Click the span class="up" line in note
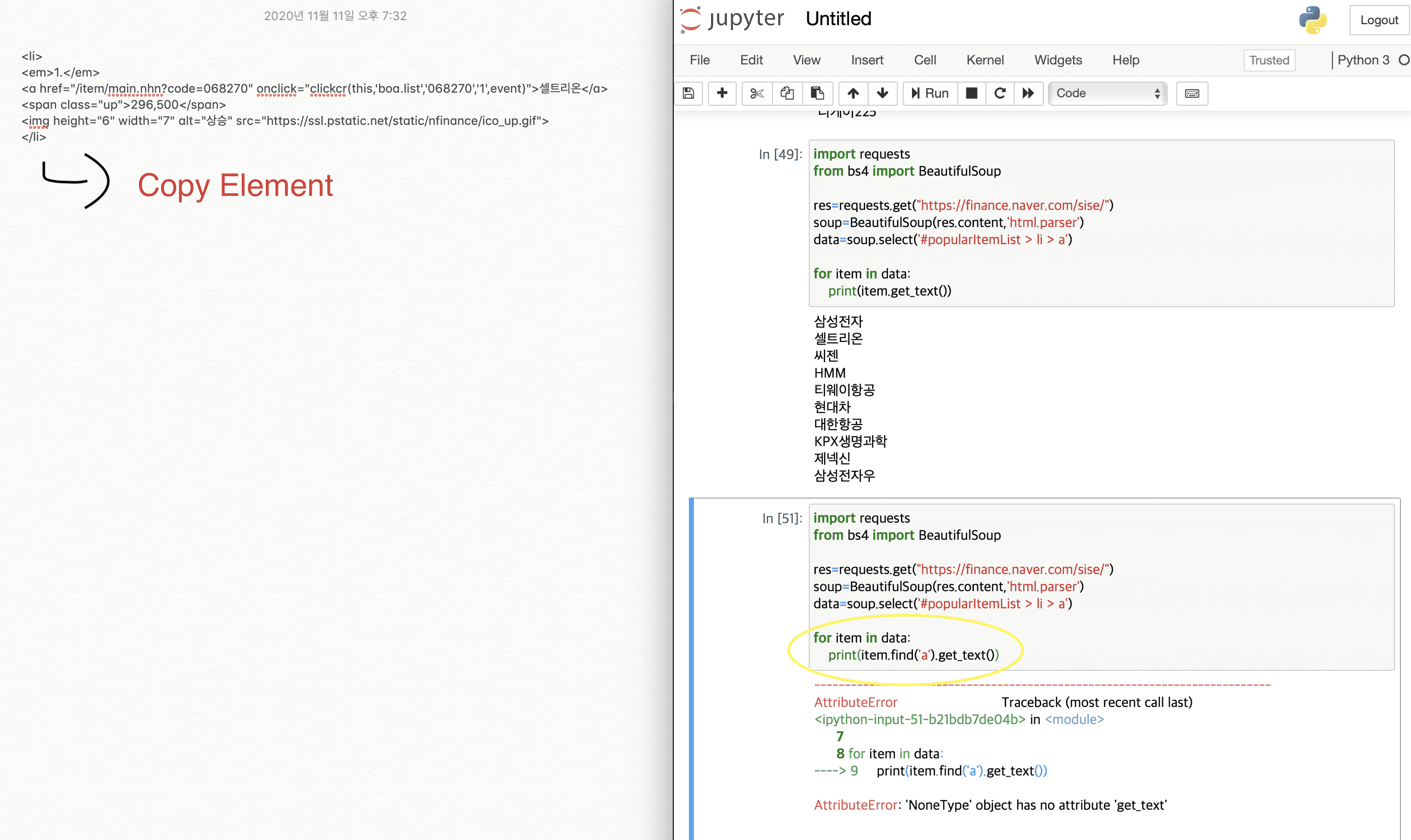Image resolution: width=1411 pixels, height=840 pixels. (123, 105)
